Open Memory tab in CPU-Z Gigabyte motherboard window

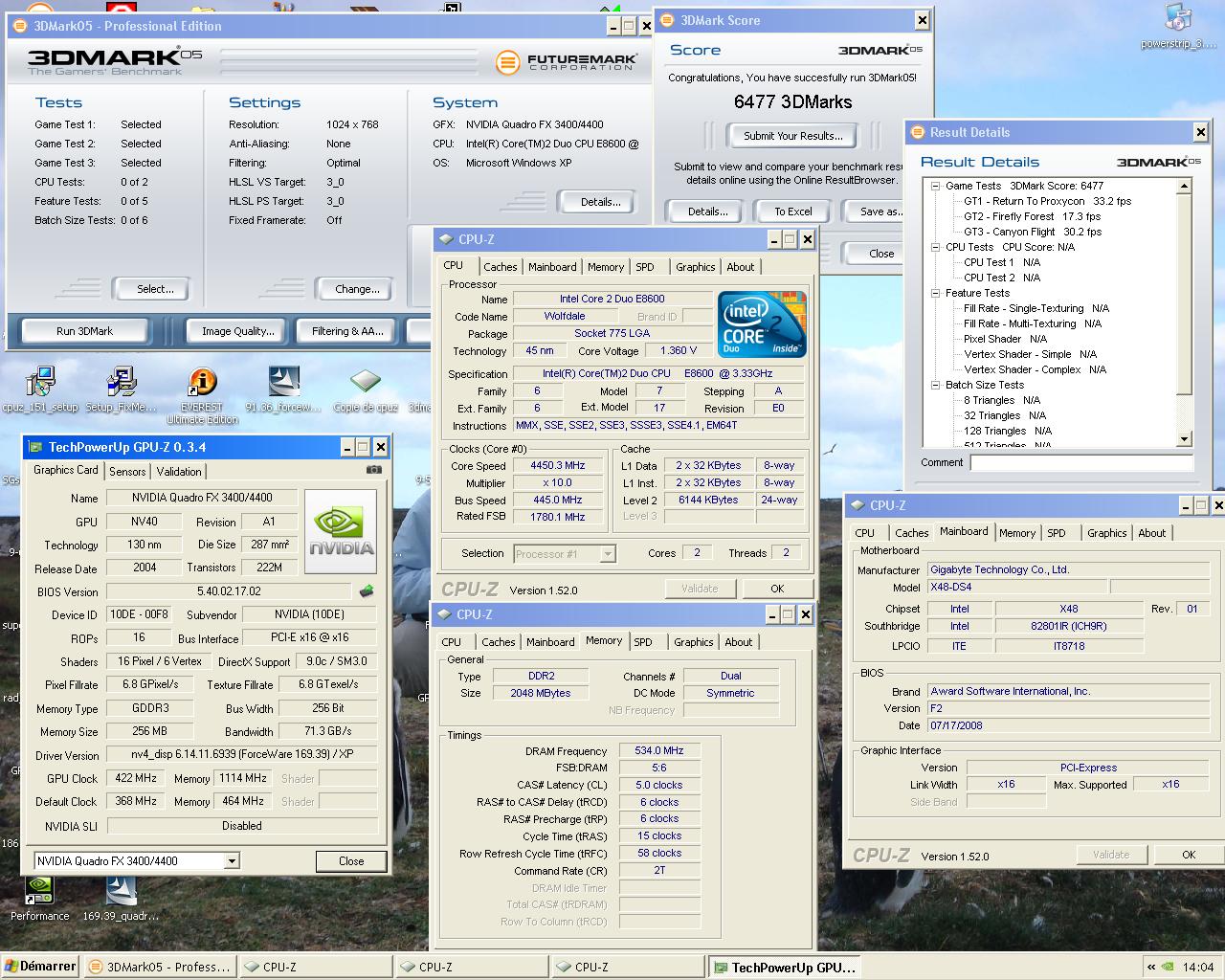(x=1017, y=533)
